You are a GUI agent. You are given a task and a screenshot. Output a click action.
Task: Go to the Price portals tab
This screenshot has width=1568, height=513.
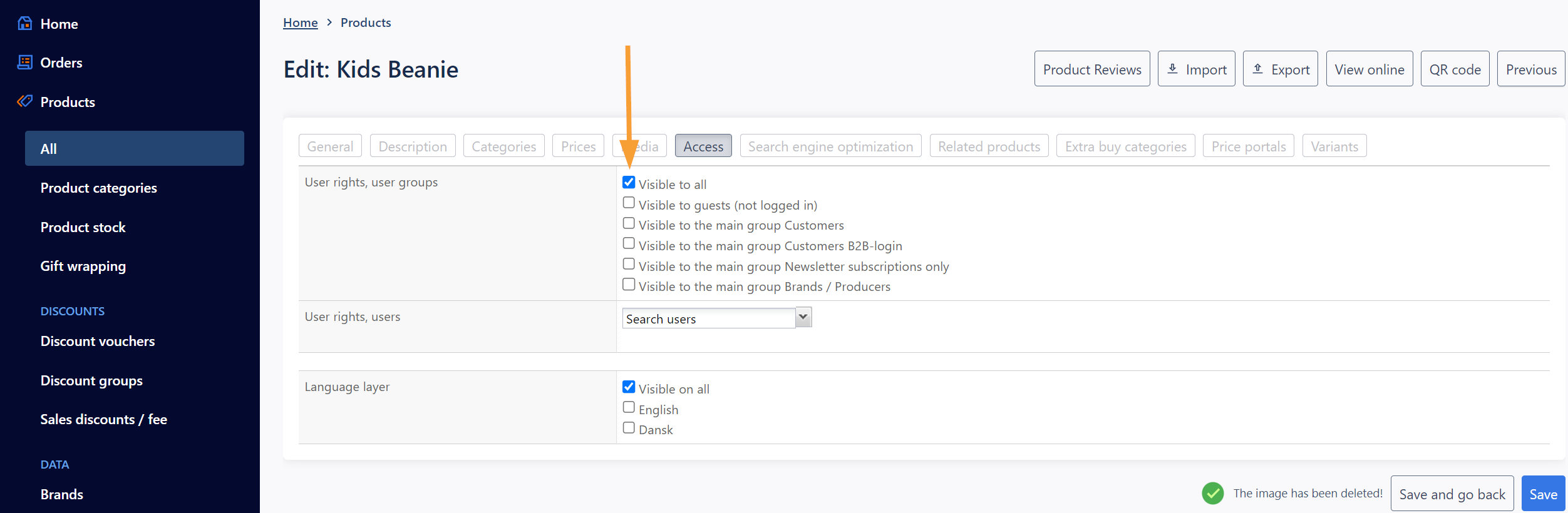1248,146
